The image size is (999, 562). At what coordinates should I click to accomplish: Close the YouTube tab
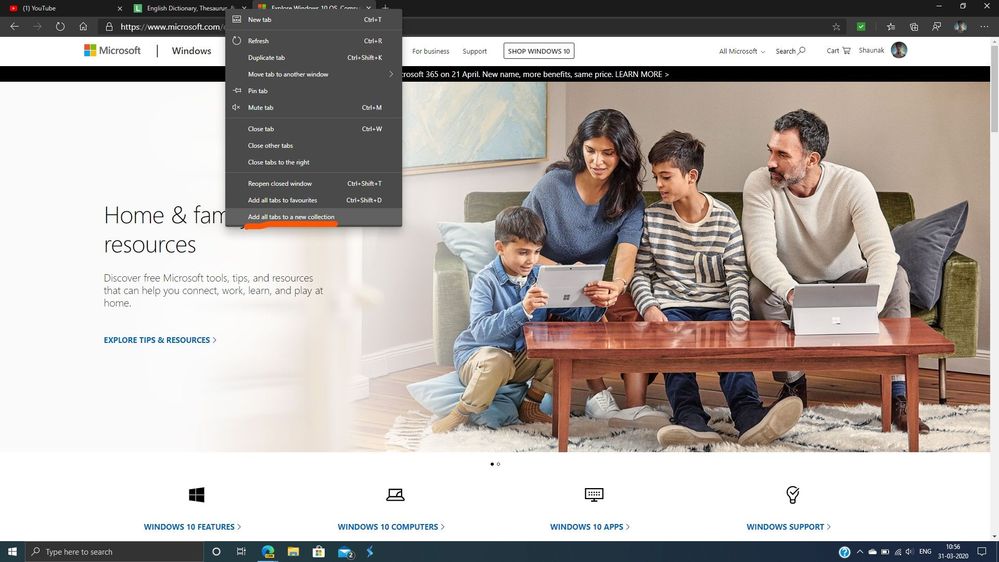120,8
